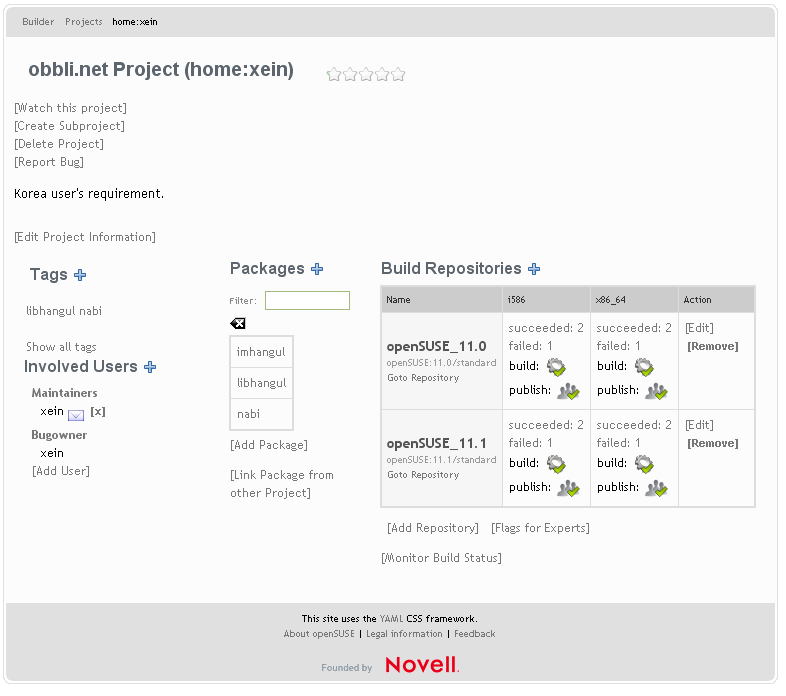Click Create Subproject link
Viewport: 786px width, 696px height.
click(x=70, y=126)
